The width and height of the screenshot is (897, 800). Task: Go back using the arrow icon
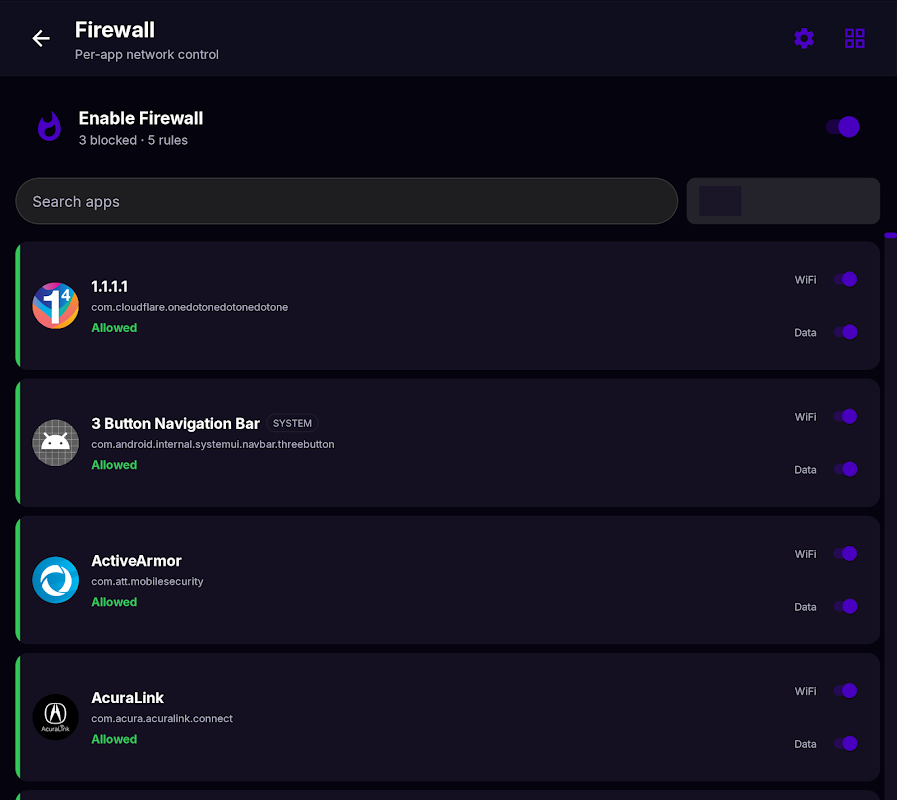[41, 38]
